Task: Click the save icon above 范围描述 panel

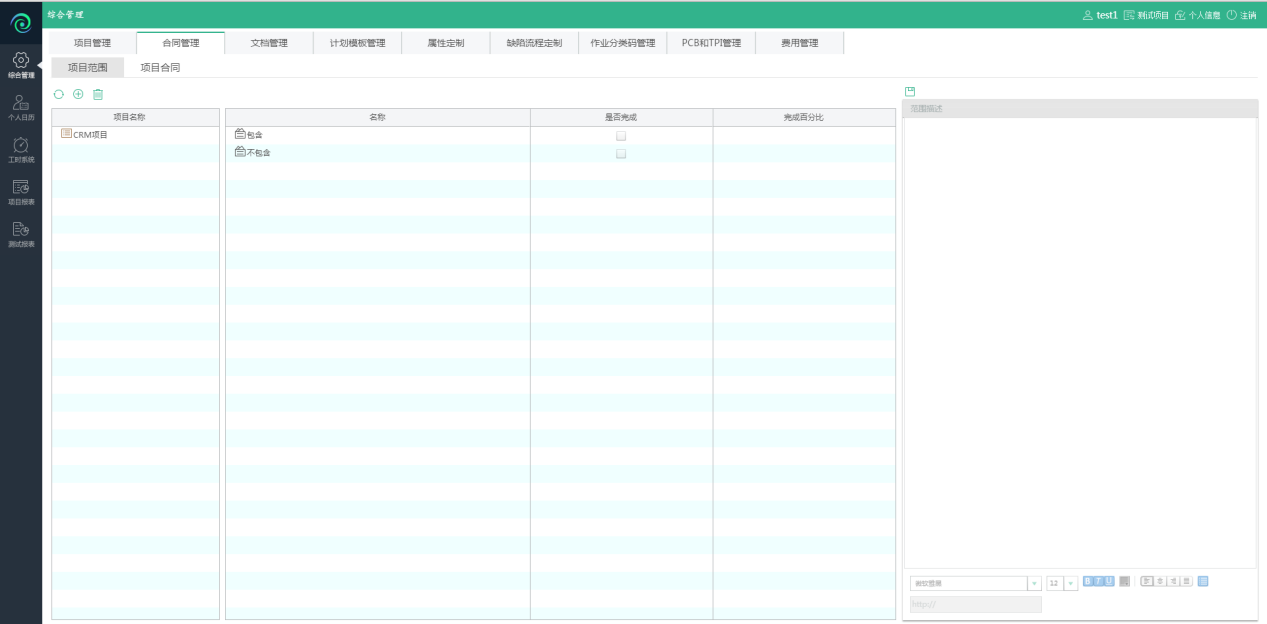Action: pos(910,91)
